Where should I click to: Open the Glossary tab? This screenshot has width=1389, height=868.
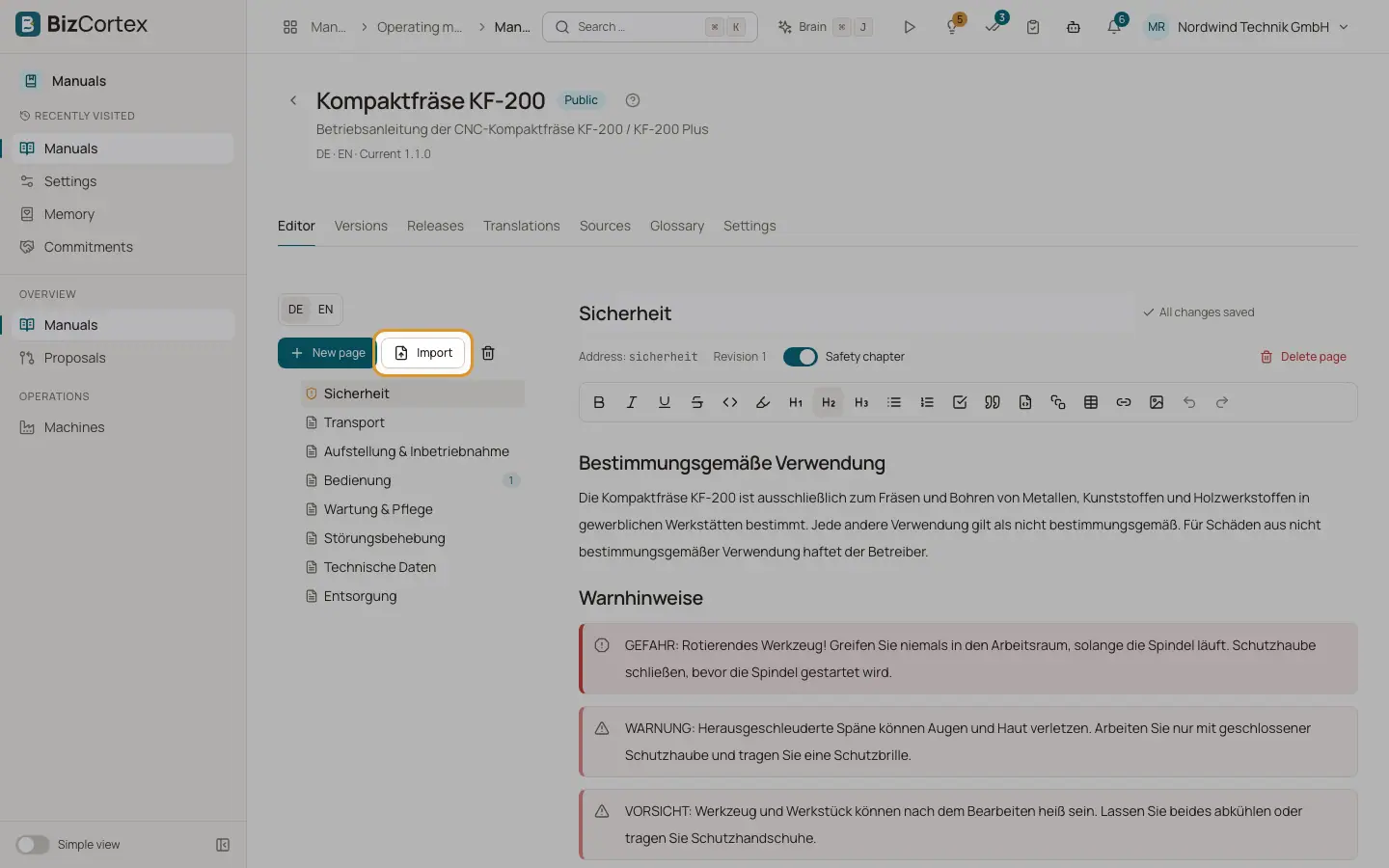[x=677, y=226]
